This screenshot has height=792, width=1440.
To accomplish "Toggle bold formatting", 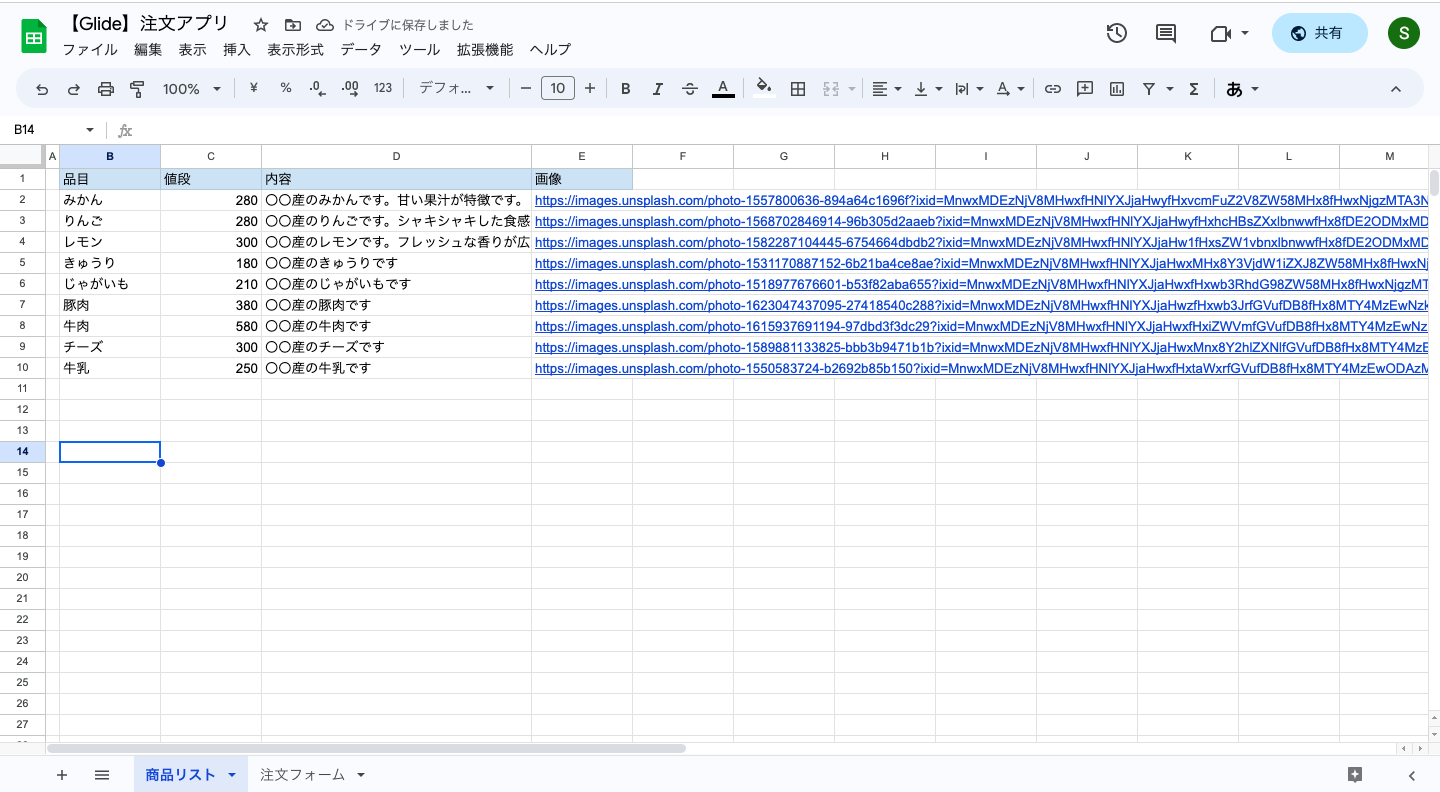I will 626,89.
